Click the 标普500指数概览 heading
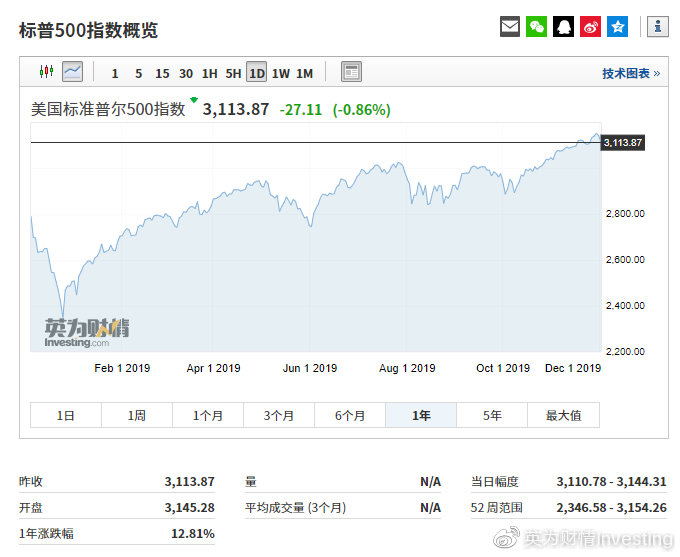Screen dimensions: 680x557 click(x=88, y=30)
